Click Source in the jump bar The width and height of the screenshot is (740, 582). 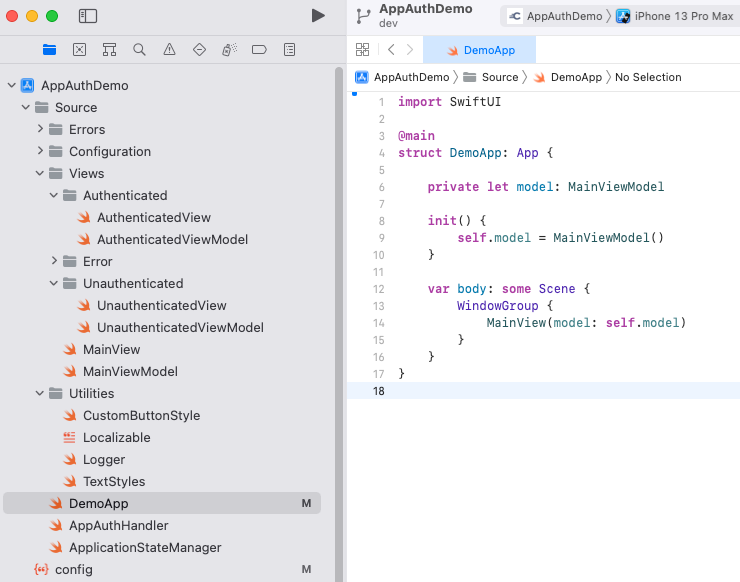pos(491,77)
